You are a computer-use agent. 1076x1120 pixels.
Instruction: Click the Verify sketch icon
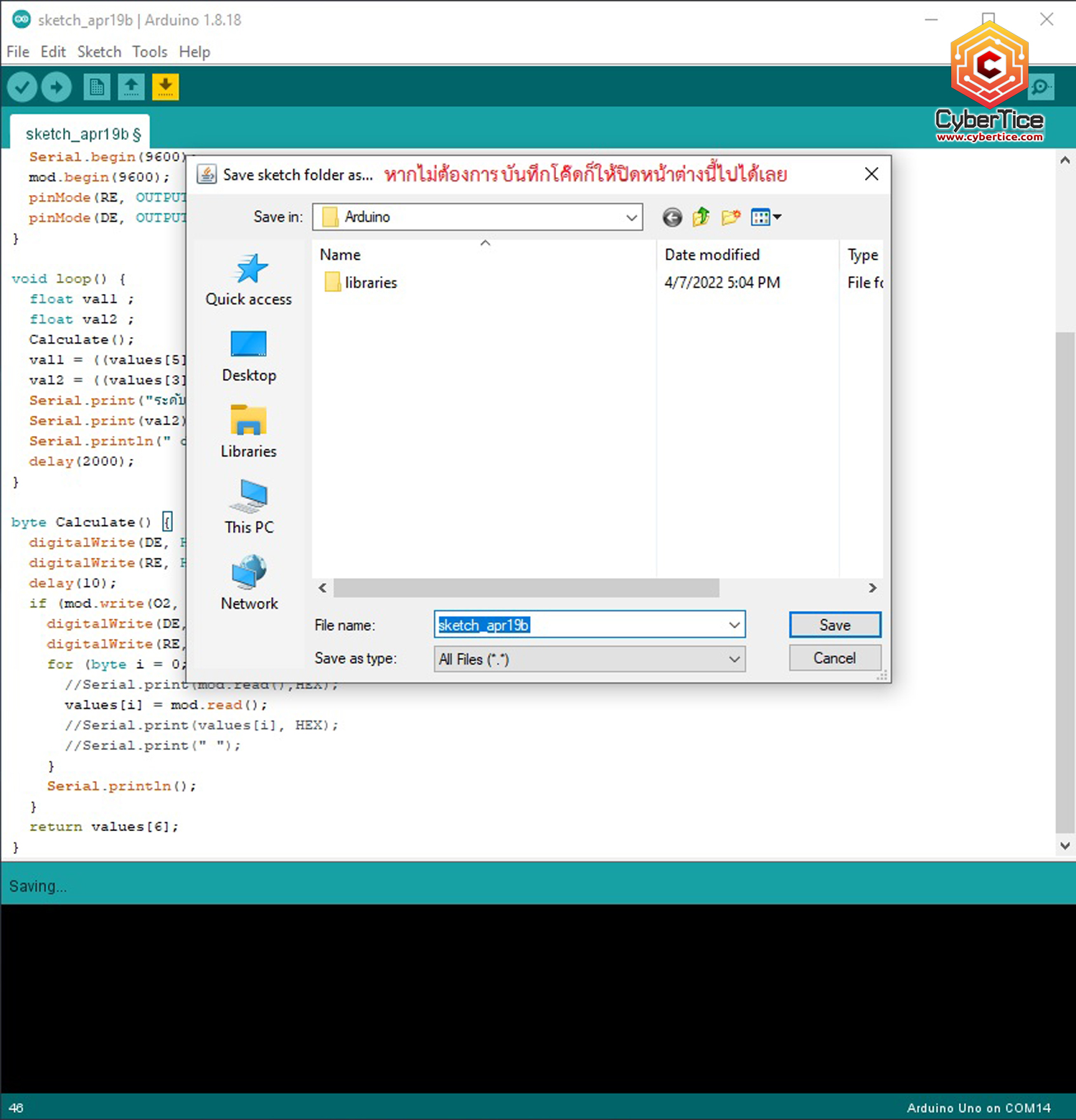22,86
